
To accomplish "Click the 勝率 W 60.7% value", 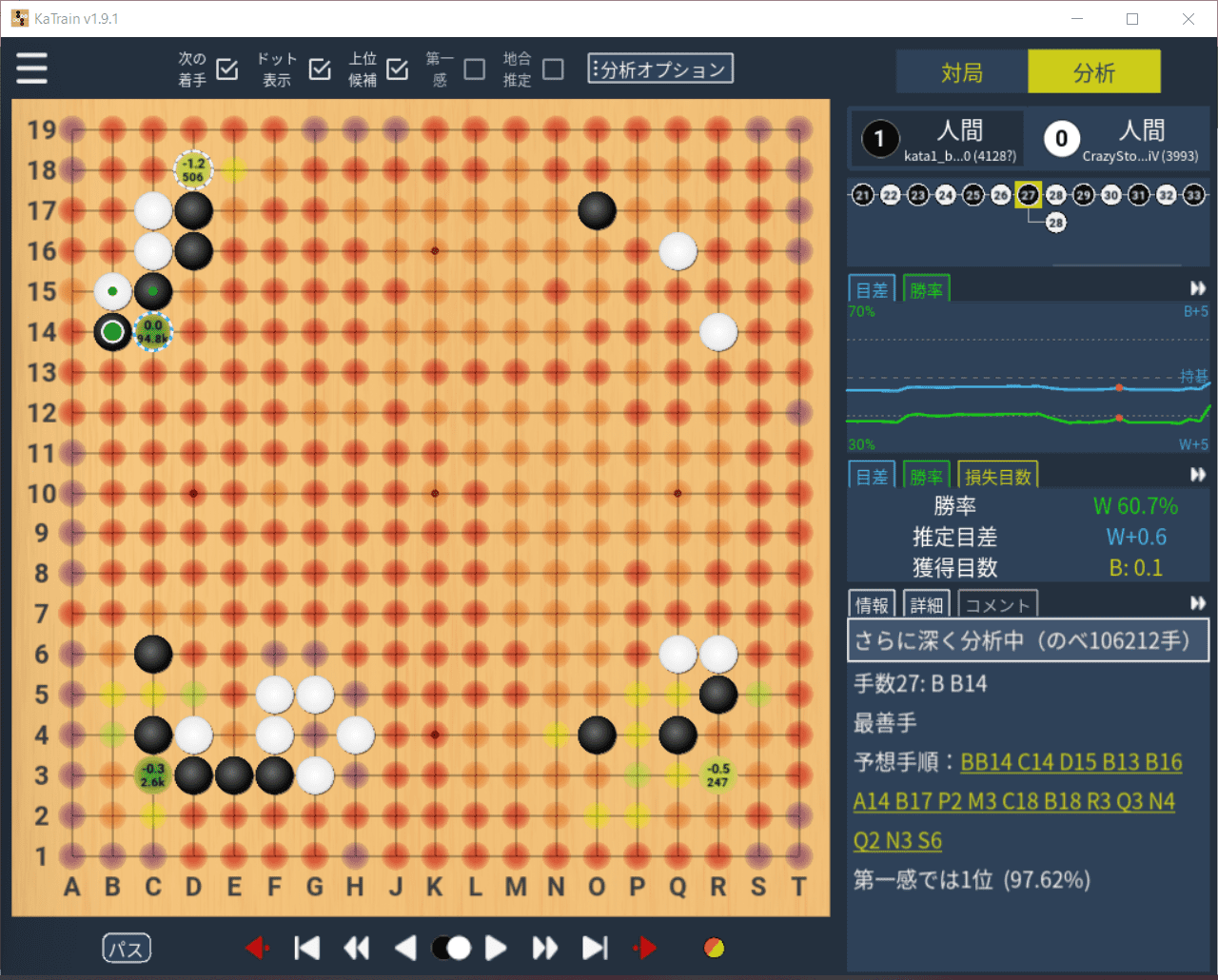I will (1135, 506).
